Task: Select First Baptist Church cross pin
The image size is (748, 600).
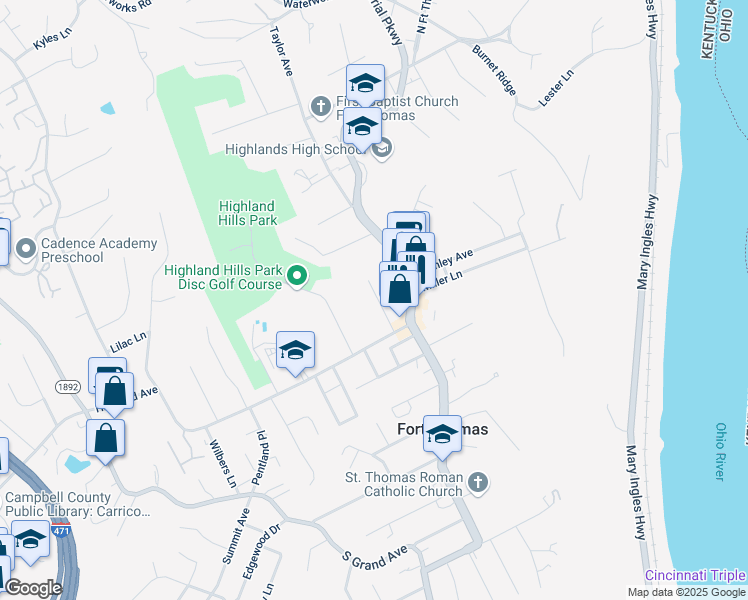Action: 321,107
